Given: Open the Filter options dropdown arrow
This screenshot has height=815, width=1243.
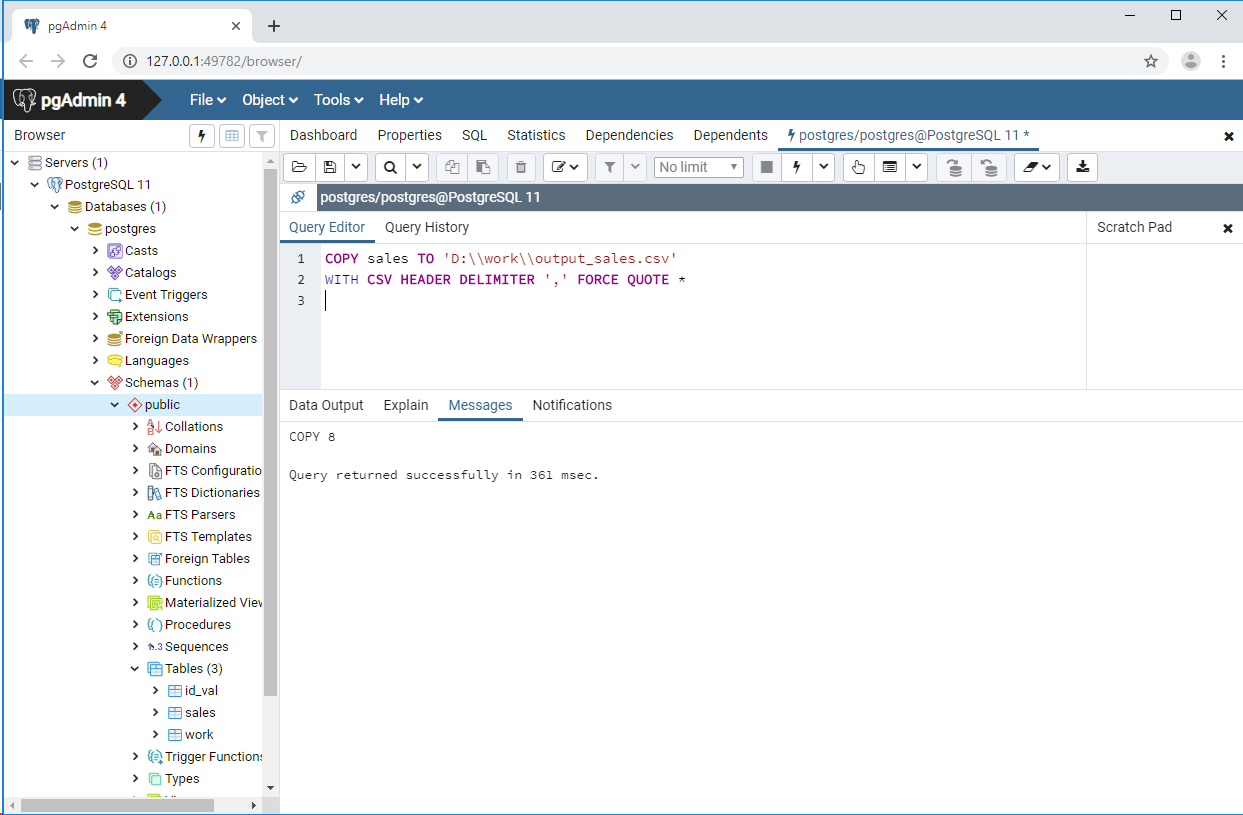Looking at the screenshot, I should click(635, 167).
